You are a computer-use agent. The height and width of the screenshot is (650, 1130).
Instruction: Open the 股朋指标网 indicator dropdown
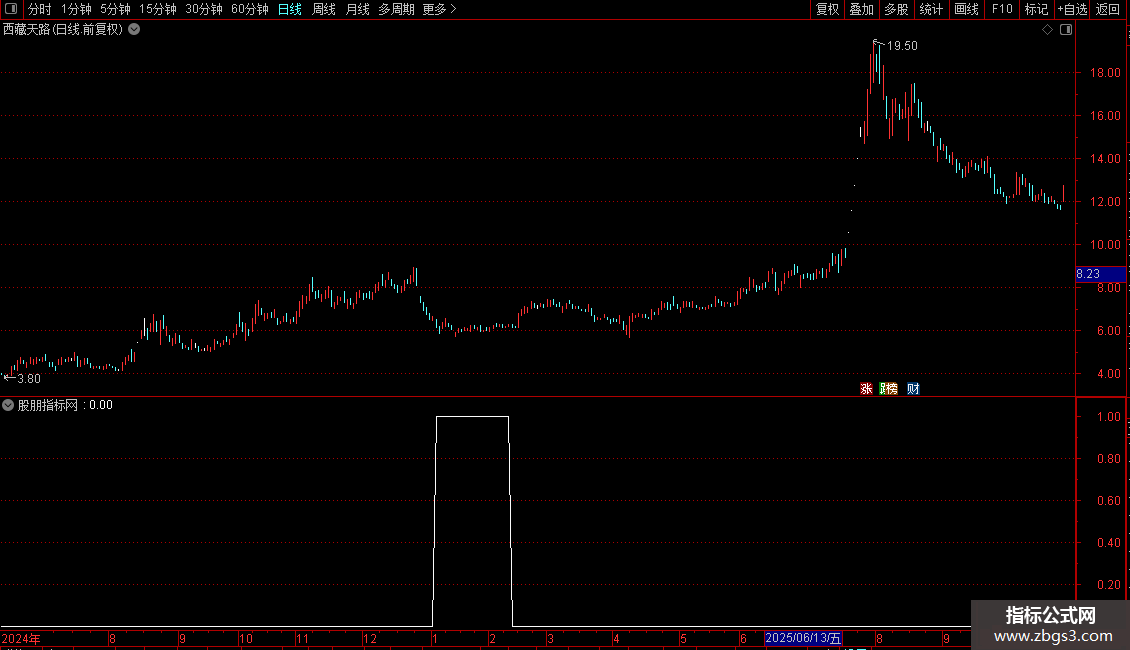click(x=8, y=405)
